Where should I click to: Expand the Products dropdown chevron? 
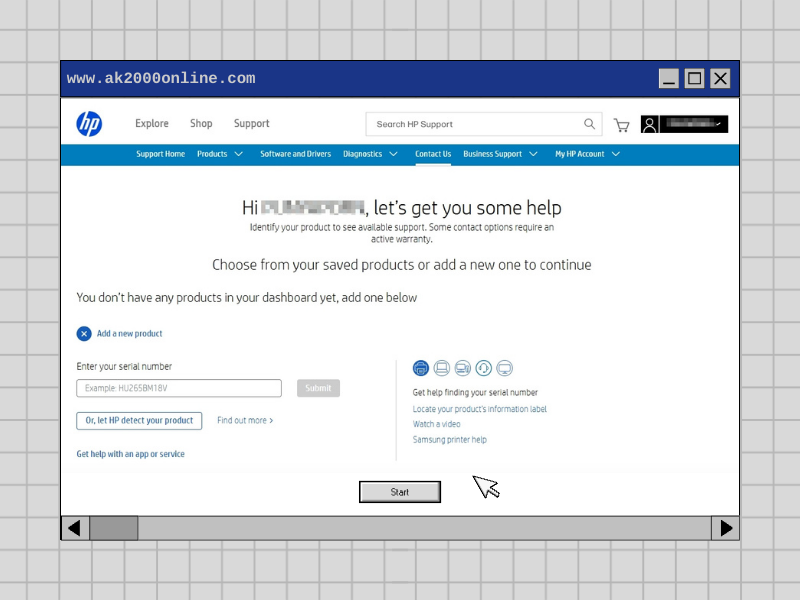[238, 154]
